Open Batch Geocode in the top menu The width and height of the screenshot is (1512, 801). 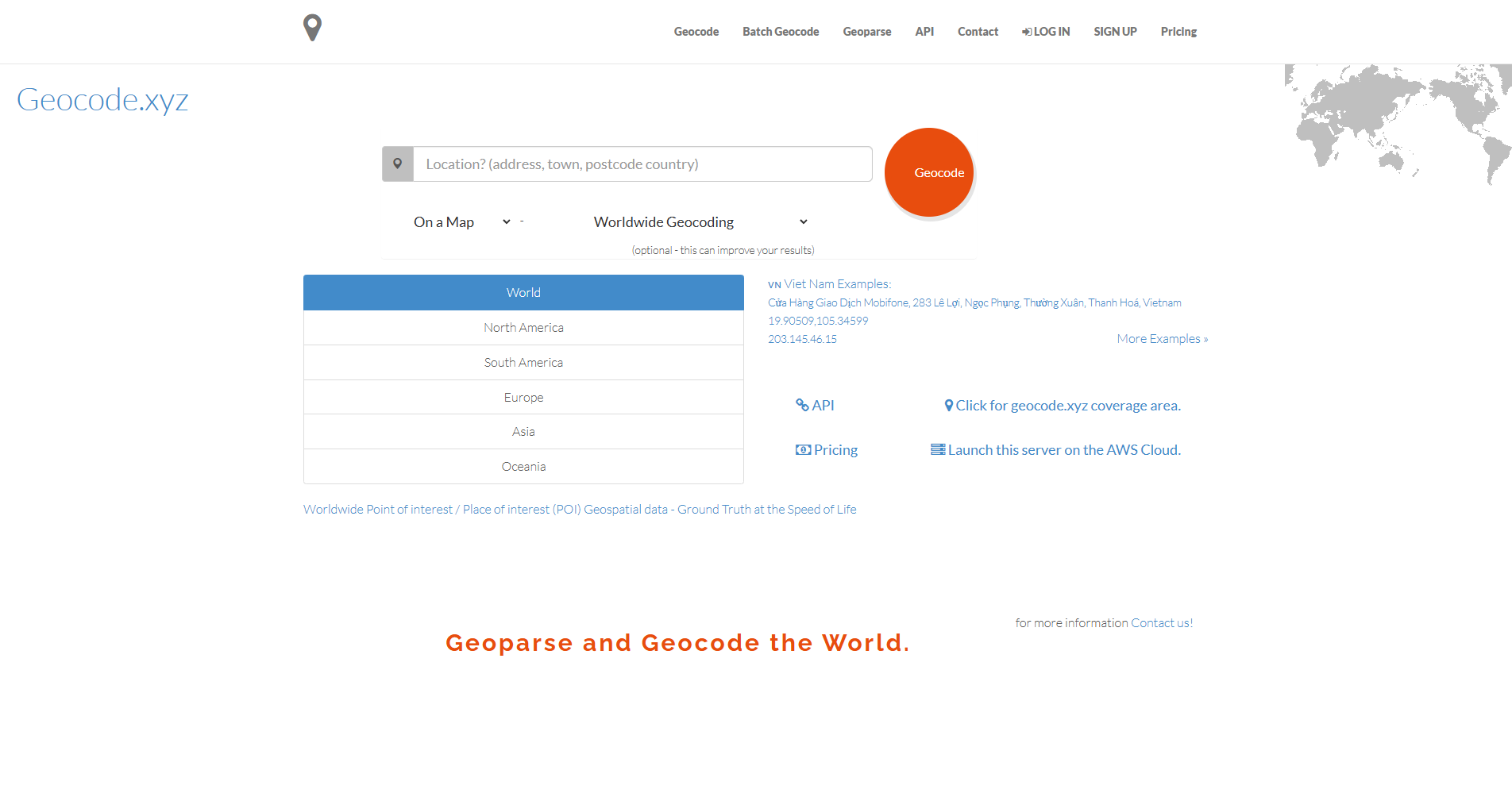781,32
